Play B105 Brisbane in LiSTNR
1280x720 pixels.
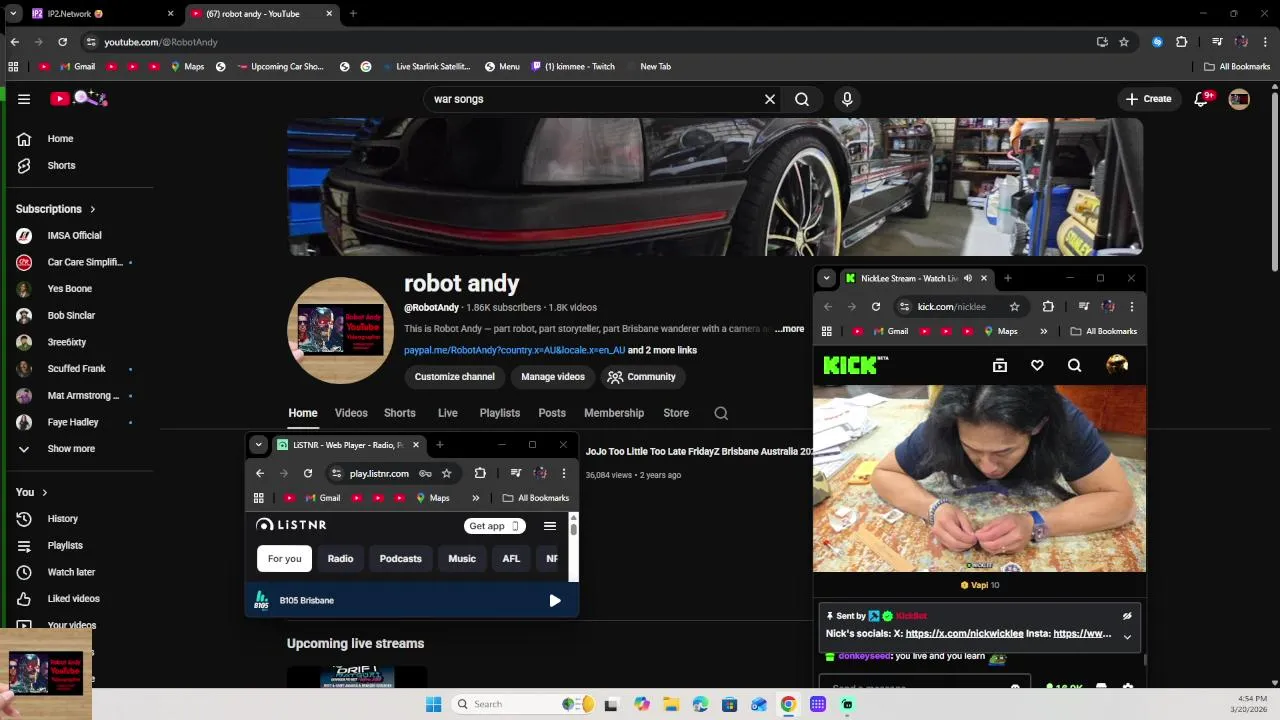(555, 601)
